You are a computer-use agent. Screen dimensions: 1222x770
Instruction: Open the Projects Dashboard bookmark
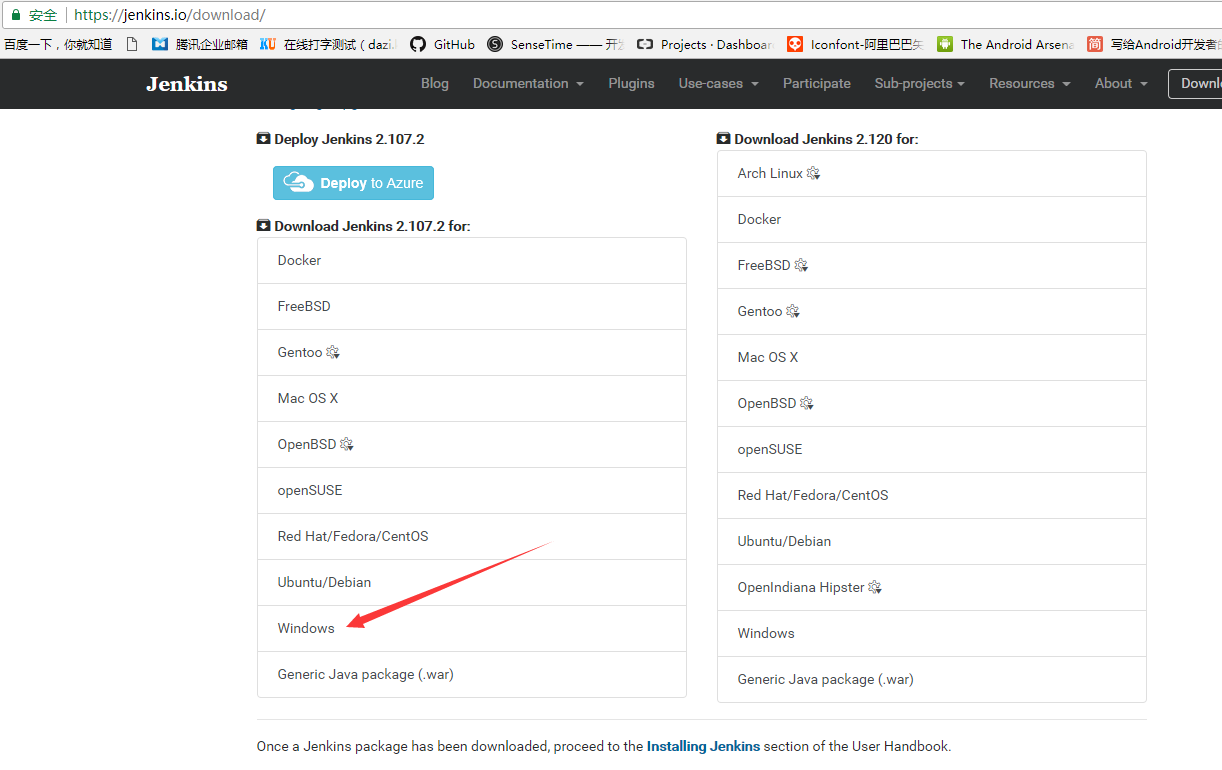[x=705, y=44]
